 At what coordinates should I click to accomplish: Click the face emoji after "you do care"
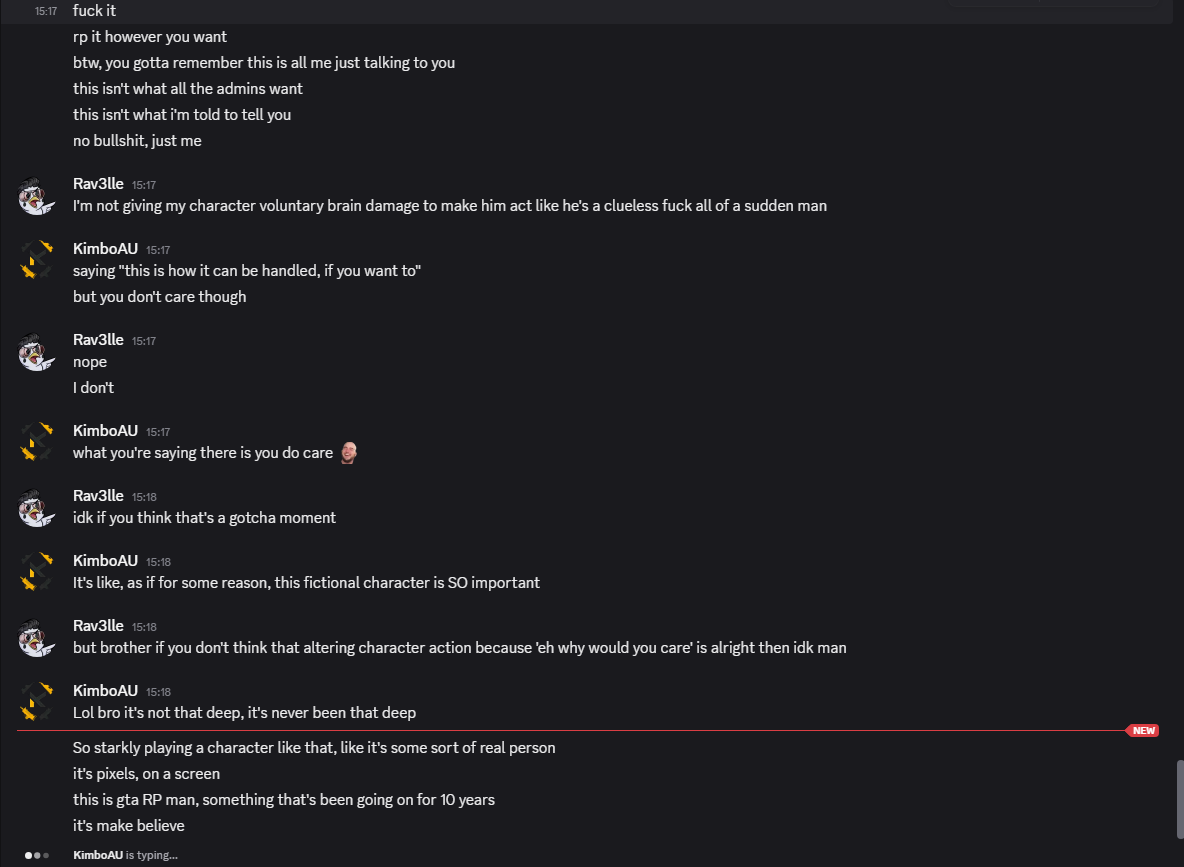tap(349, 453)
